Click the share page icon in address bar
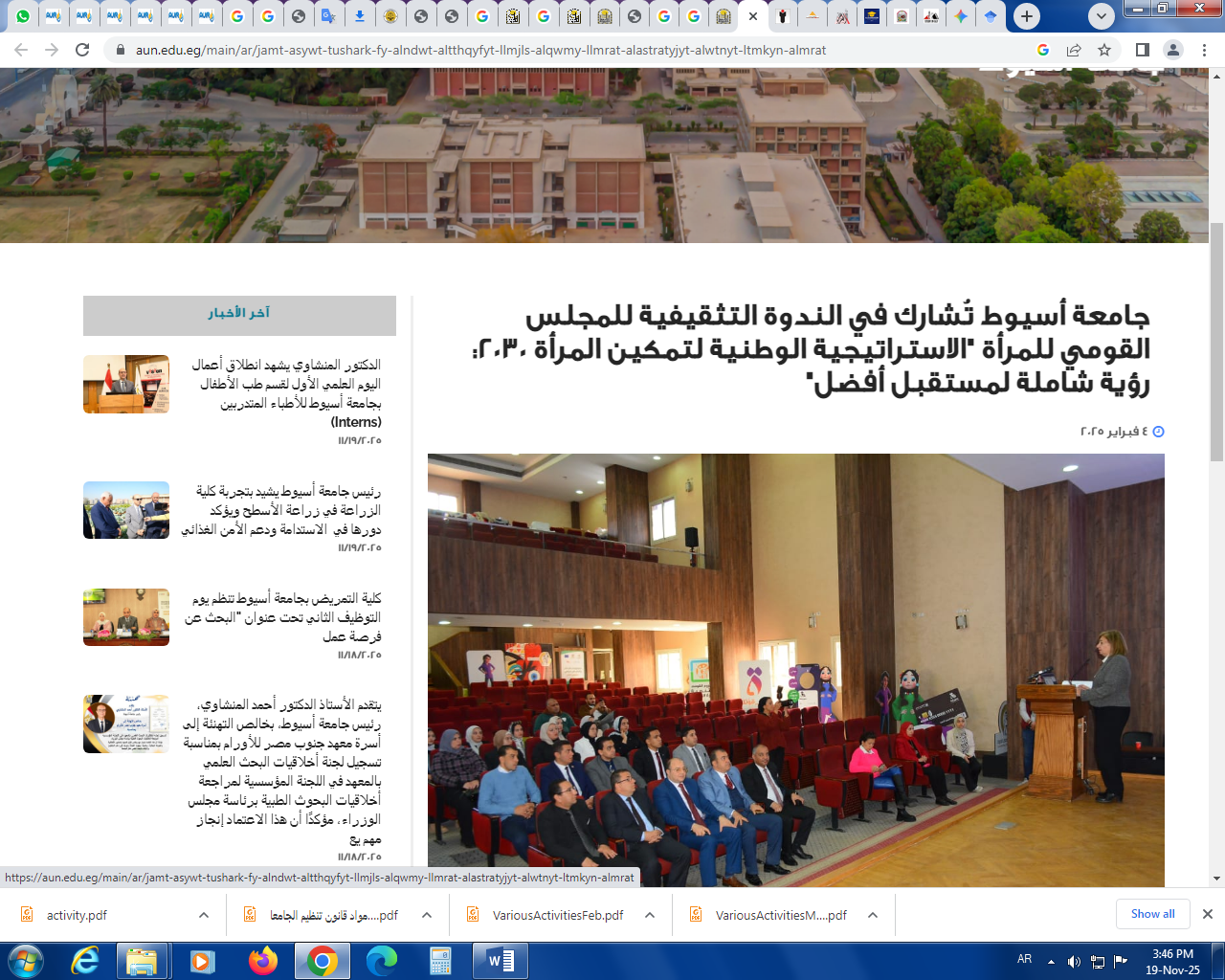 tap(1074, 50)
